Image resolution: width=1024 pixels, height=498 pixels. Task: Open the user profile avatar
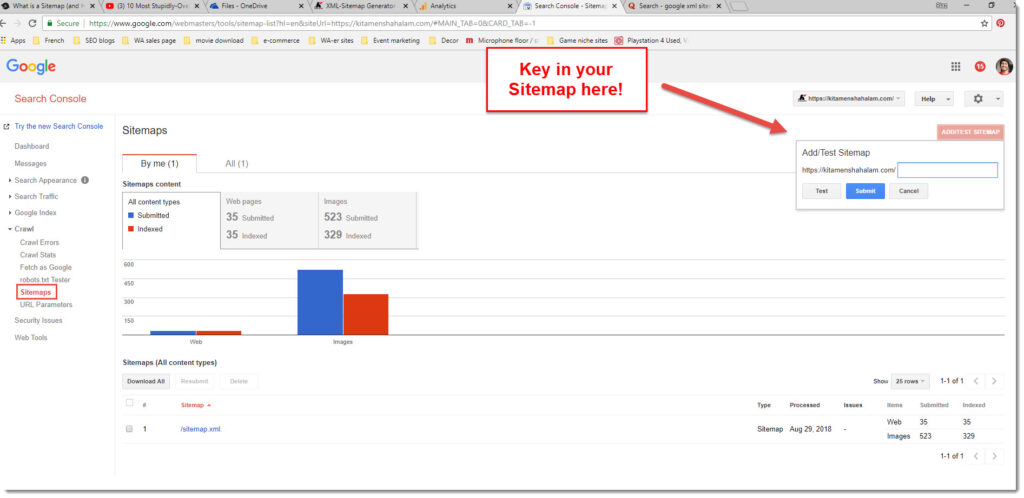click(1004, 66)
